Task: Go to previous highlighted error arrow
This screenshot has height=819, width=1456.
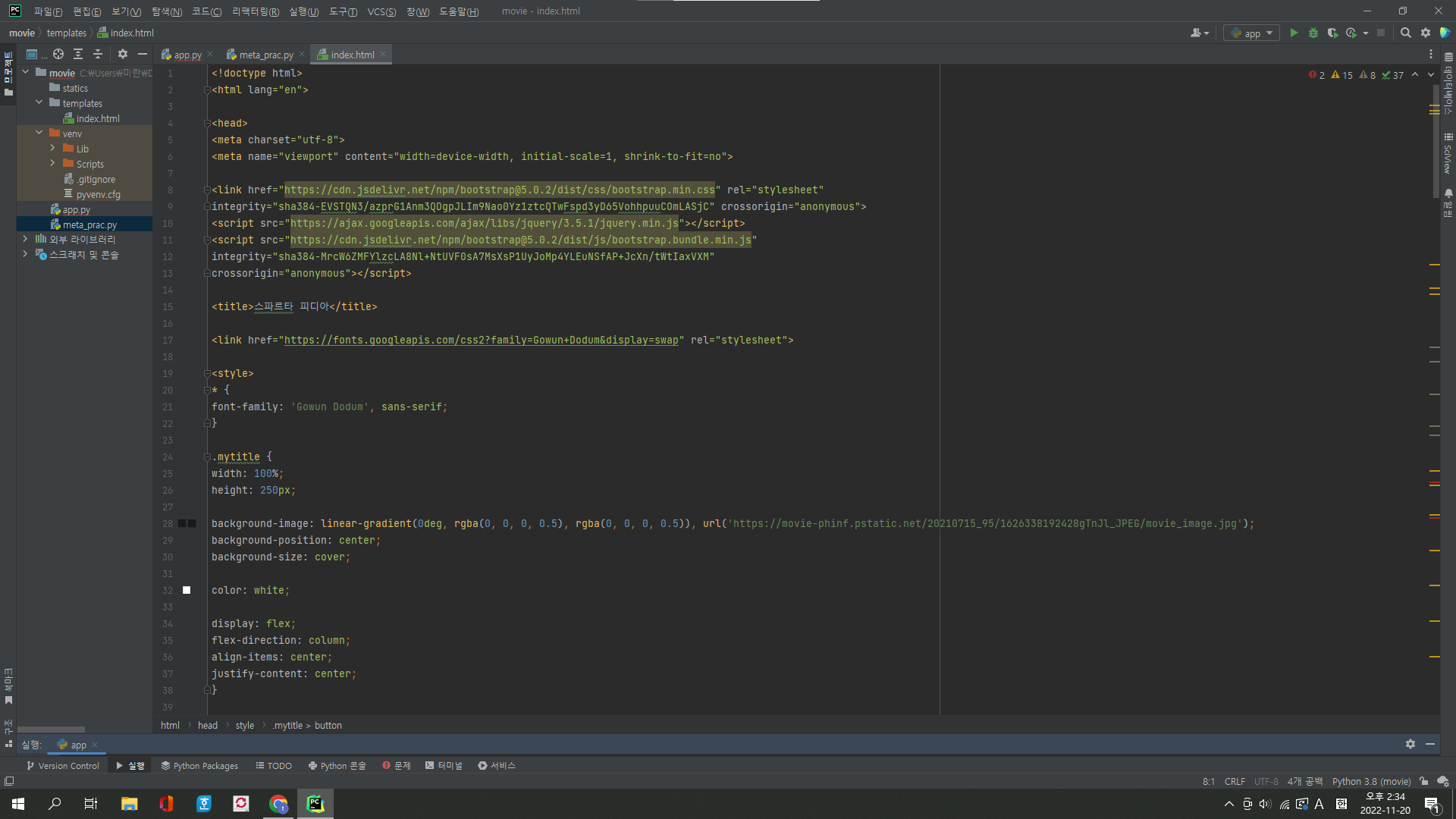Action: pyautogui.click(x=1415, y=75)
